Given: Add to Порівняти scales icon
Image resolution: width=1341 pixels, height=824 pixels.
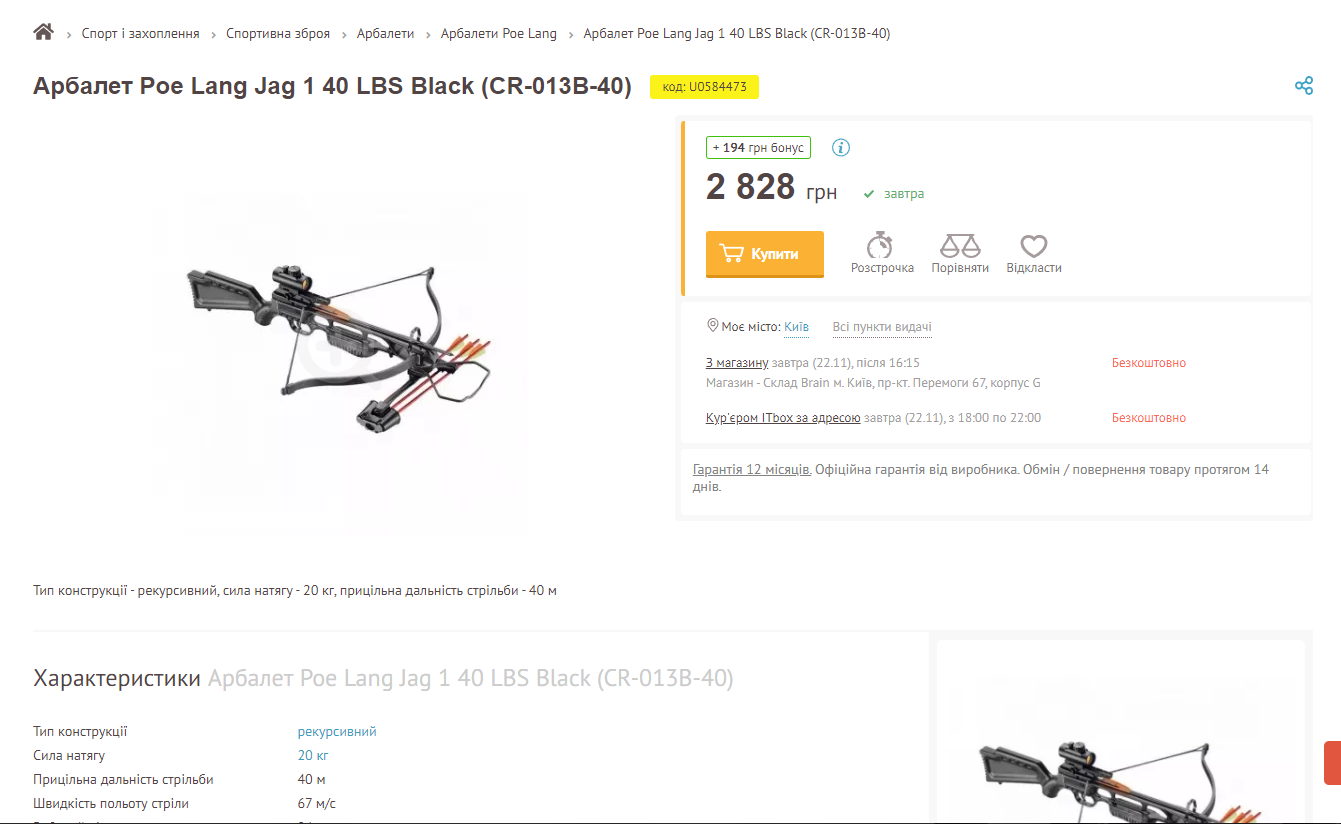Looking at the screenshot, I should point(960,245).
